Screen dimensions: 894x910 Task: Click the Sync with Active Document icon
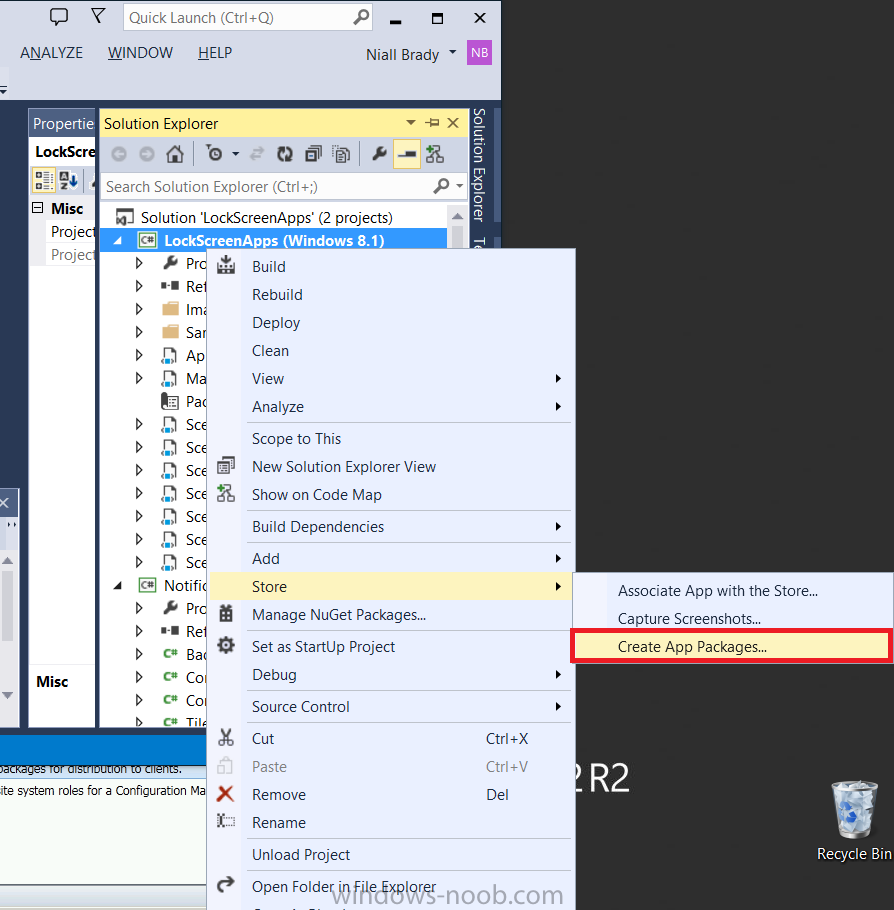coord(257,154)
